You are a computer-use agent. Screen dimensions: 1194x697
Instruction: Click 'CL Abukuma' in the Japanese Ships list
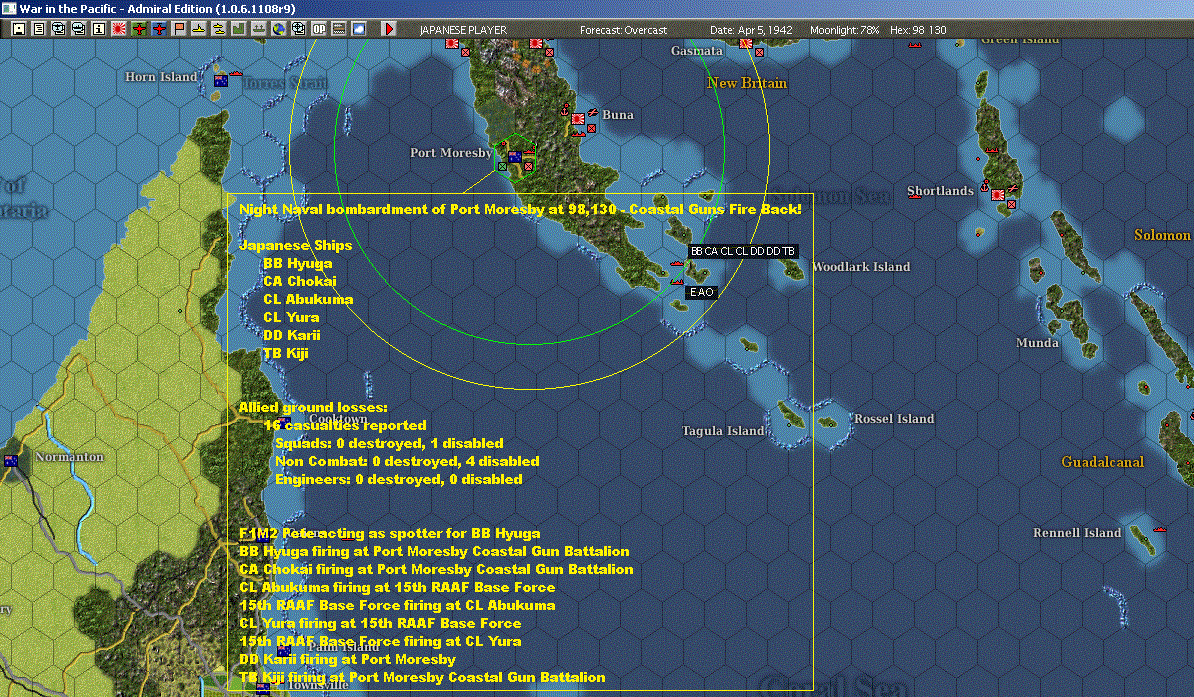308,299
